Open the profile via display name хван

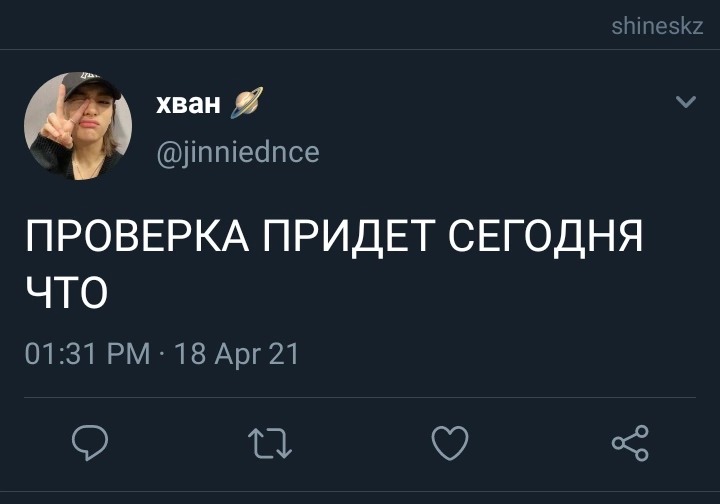click(188, 104)
